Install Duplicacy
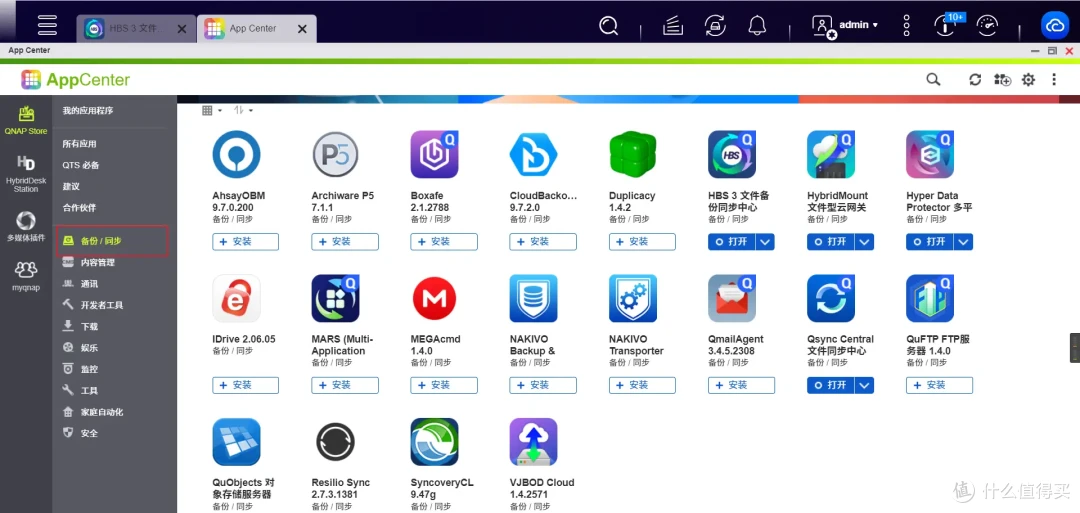This screenshot has width=1080, height=513. [642, 242]
